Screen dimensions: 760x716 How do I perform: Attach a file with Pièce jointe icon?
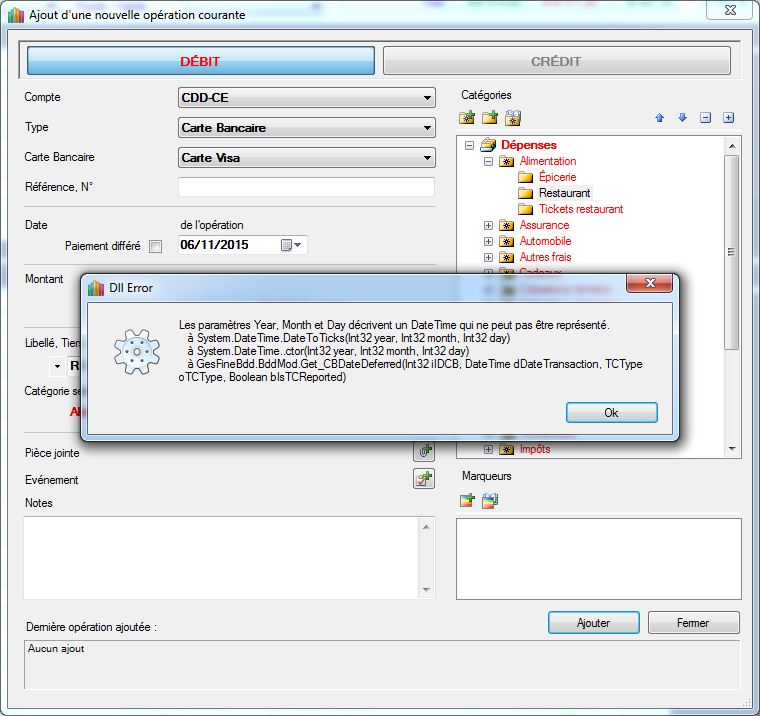424,451
